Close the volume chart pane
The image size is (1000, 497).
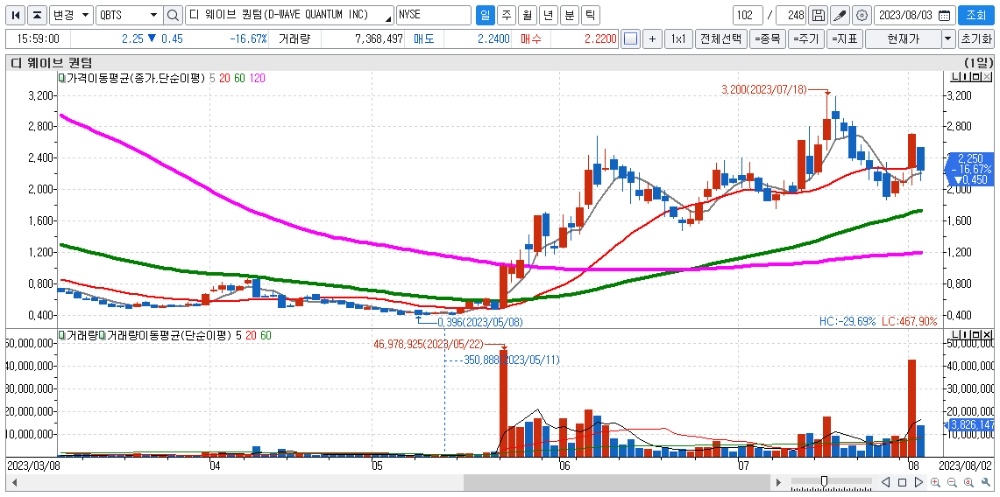[x=988, y=335]
